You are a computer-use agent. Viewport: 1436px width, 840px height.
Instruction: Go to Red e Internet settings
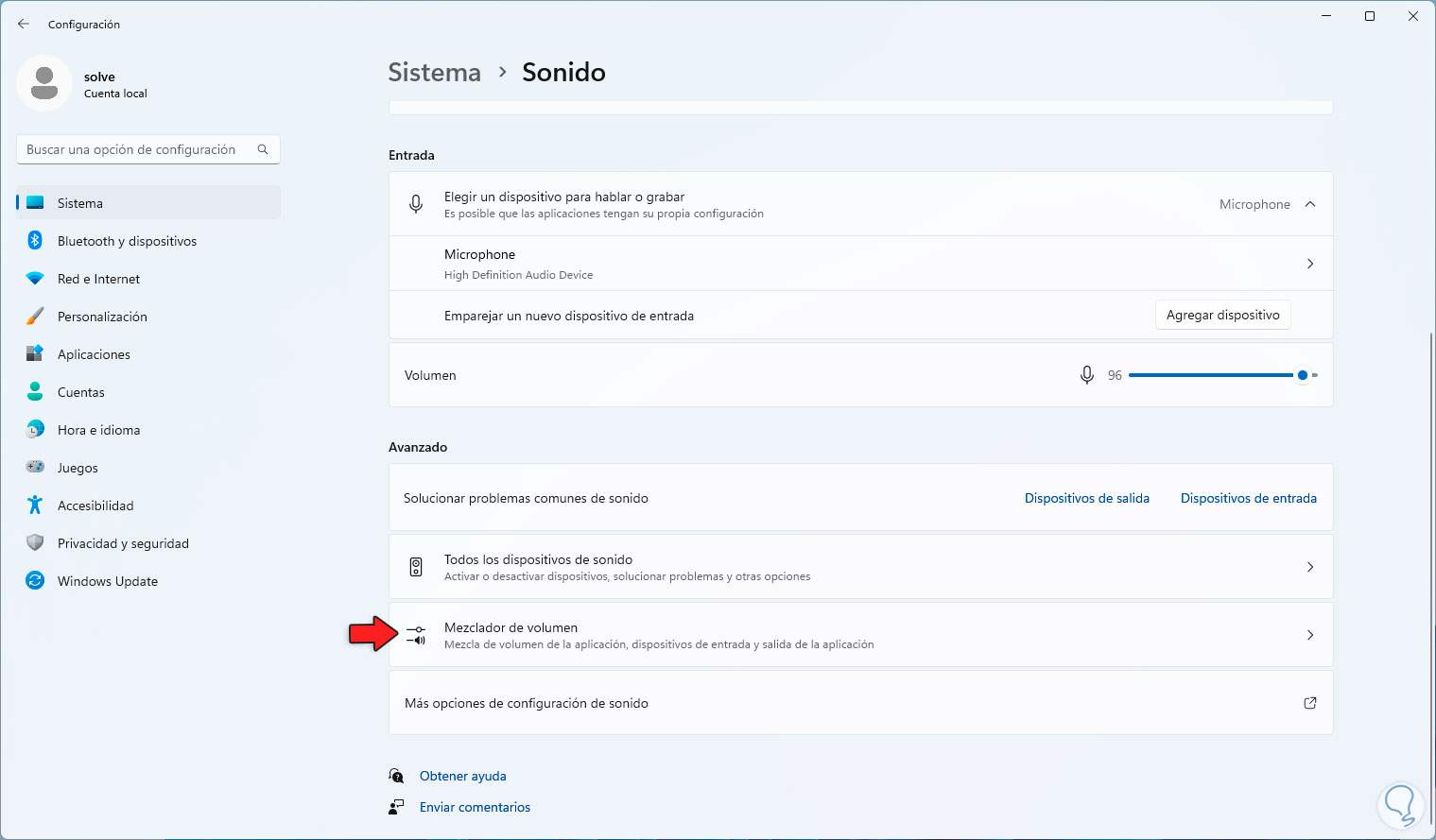tap(98, 279)
